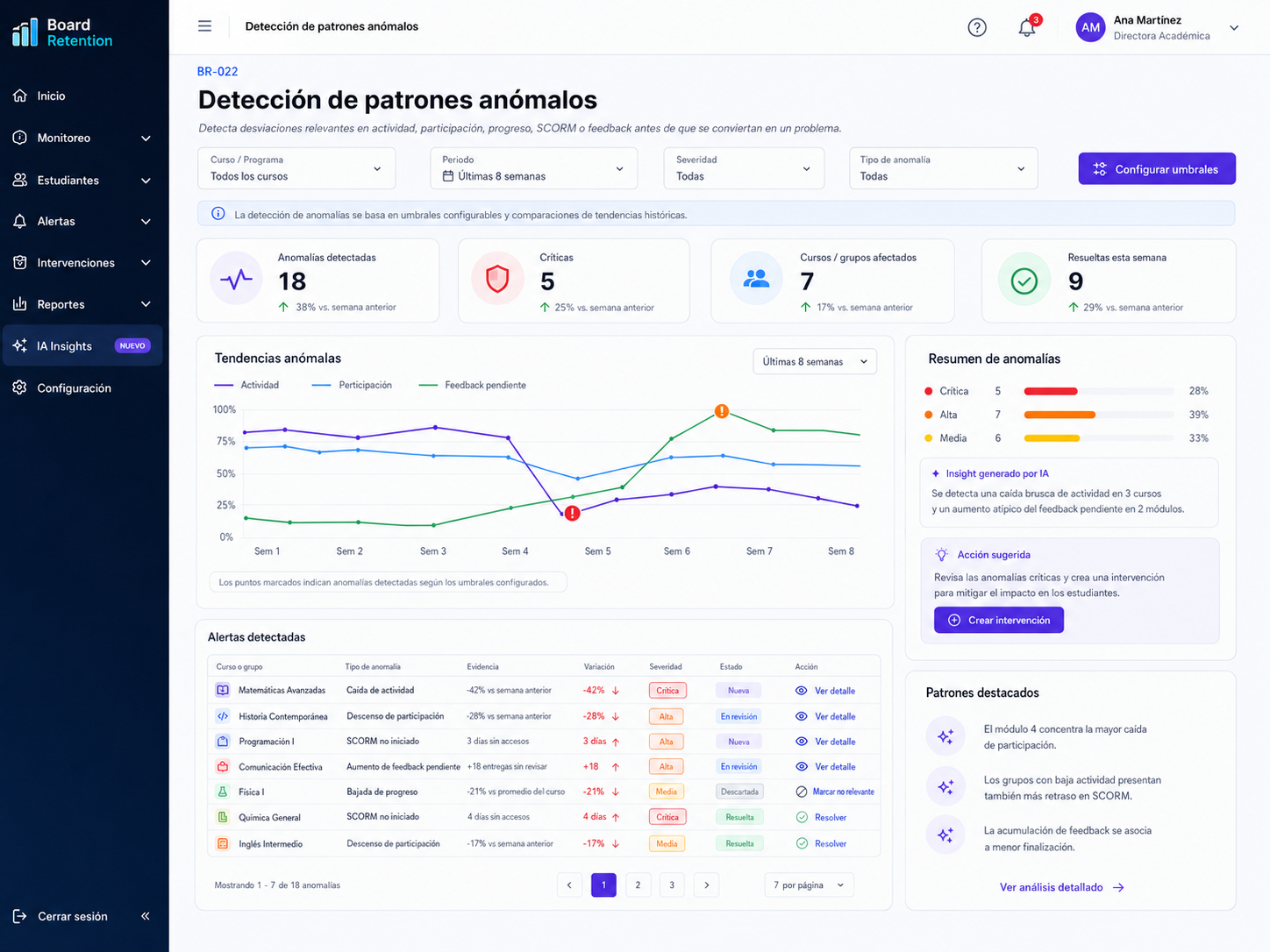The width and height of the screenshot is (1270, 952).
Task: Open the 7 por página dropdown
Action: pyautogui.click(x=809, y=885)
